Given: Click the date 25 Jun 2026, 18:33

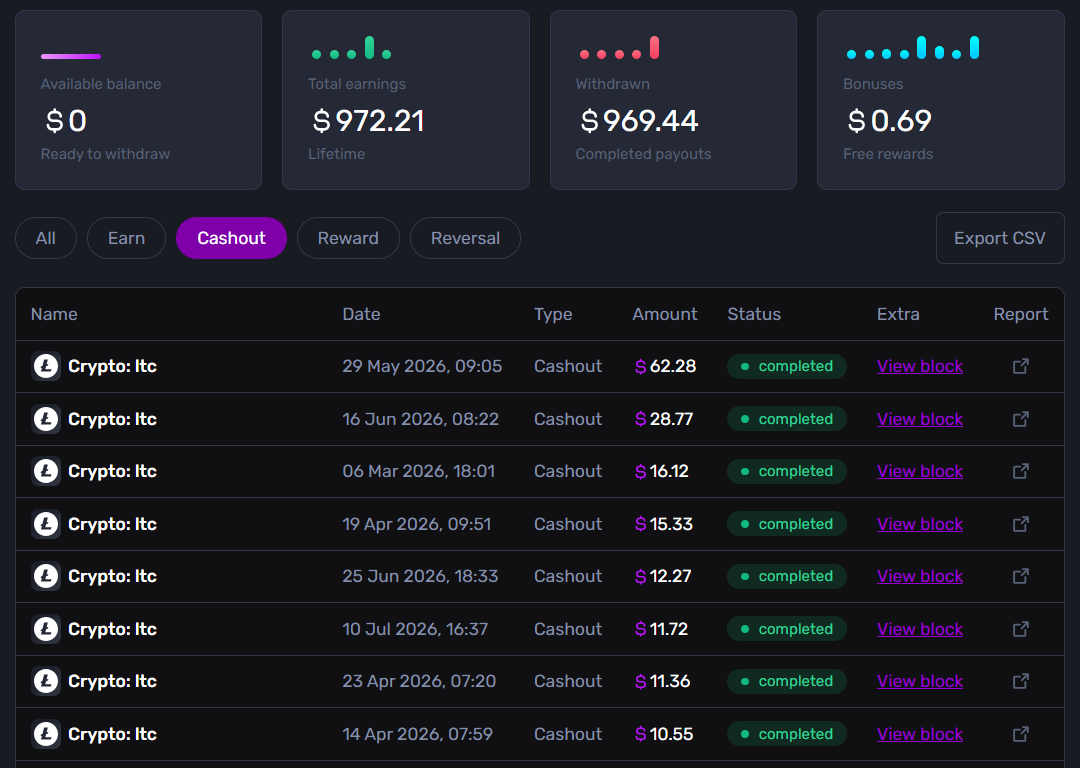Looking at the screenshot, I should click(x=420, y=577).
